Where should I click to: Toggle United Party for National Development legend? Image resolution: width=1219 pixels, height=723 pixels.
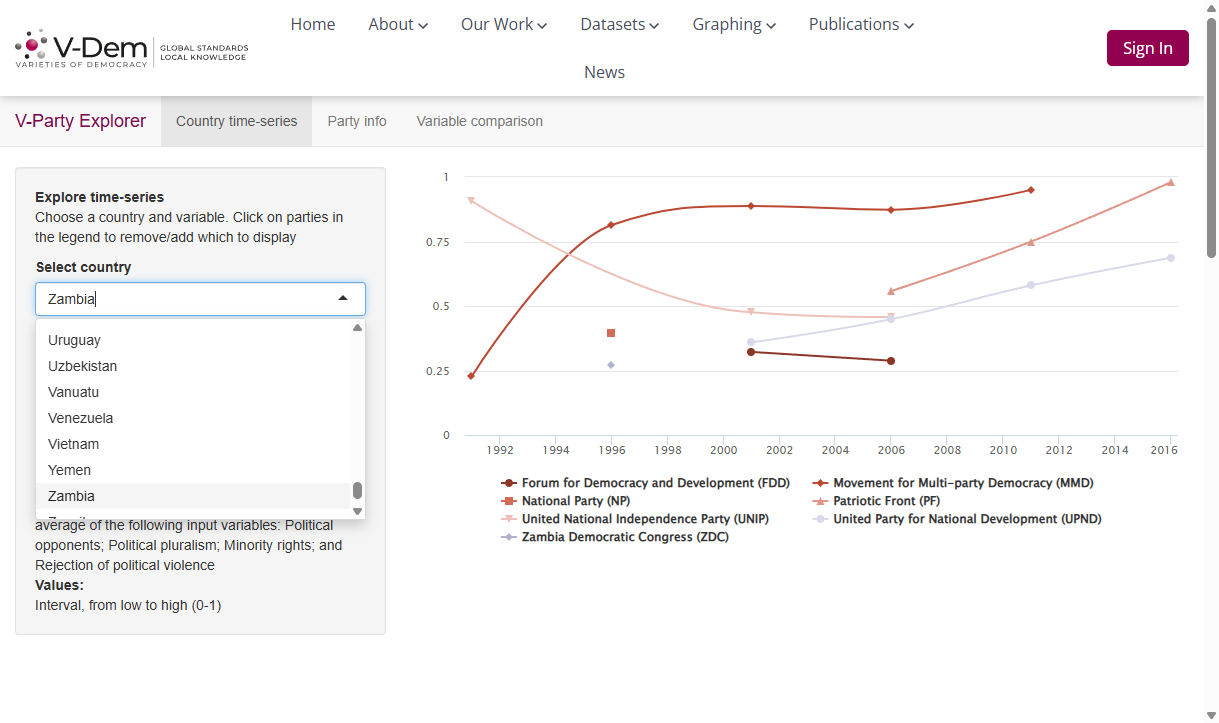tap(957, 519)
